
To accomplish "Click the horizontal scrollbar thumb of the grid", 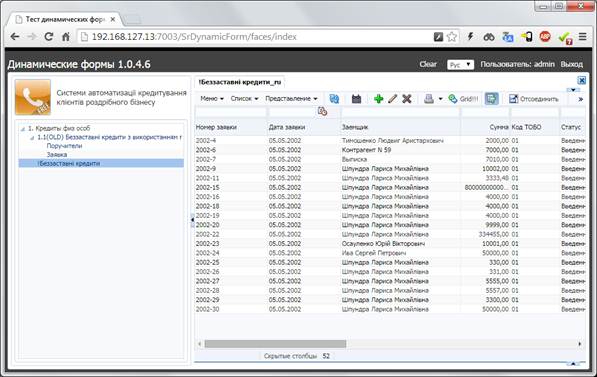I will click(x=275, y=344).
